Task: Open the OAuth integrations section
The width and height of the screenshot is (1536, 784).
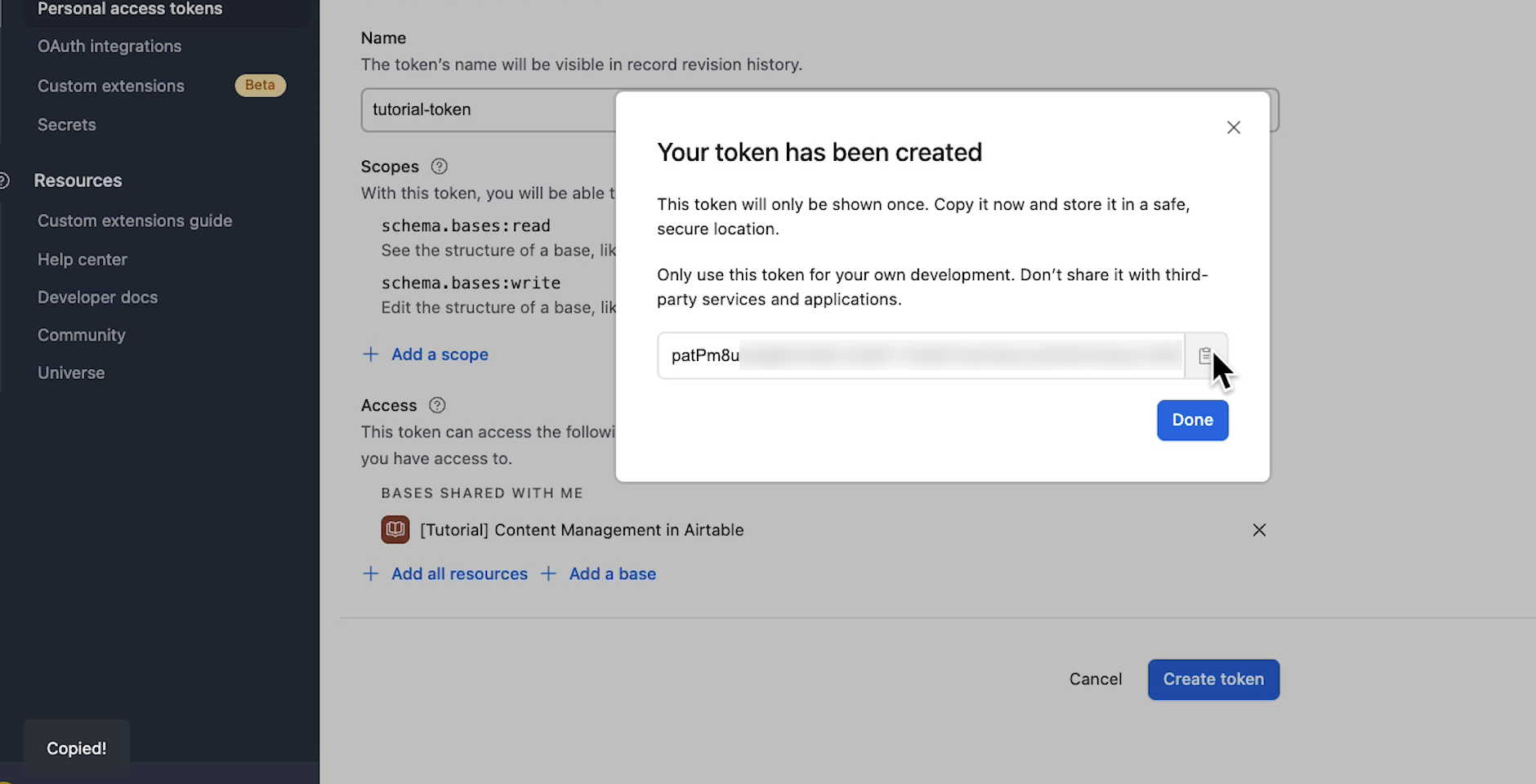Action: (109, 46)
